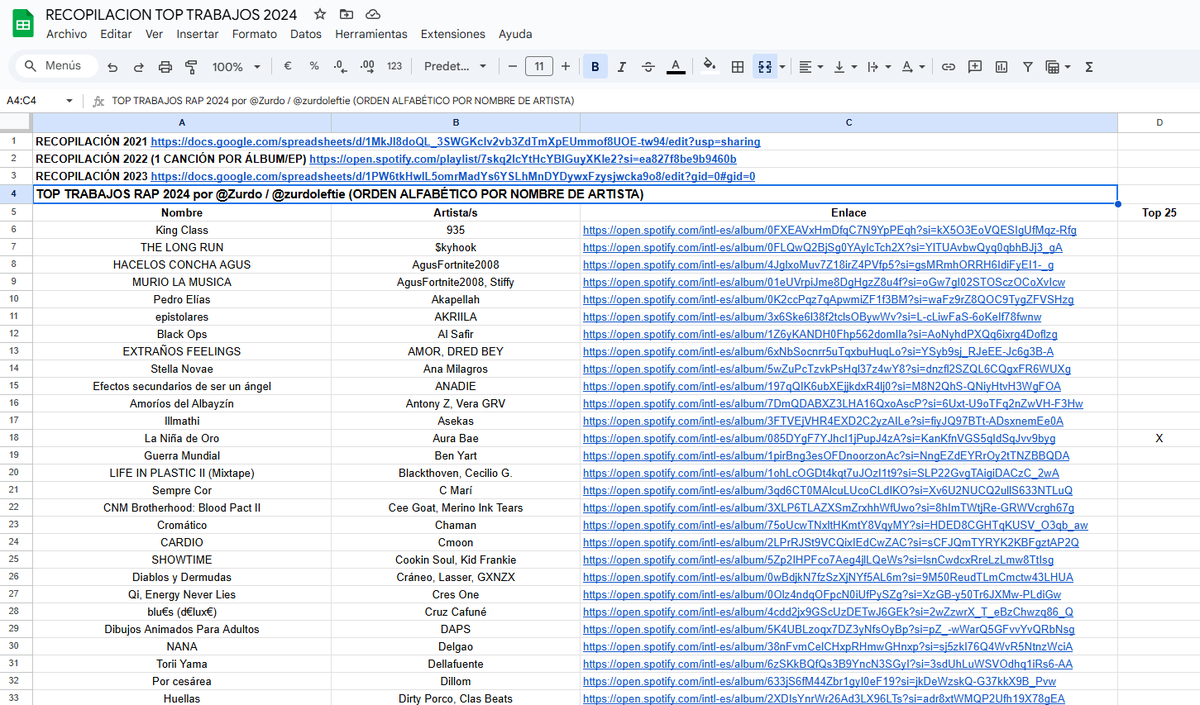1200x705 pixels.
Task: Star this spreadsheet document
Action: click(x=320, y=15)
